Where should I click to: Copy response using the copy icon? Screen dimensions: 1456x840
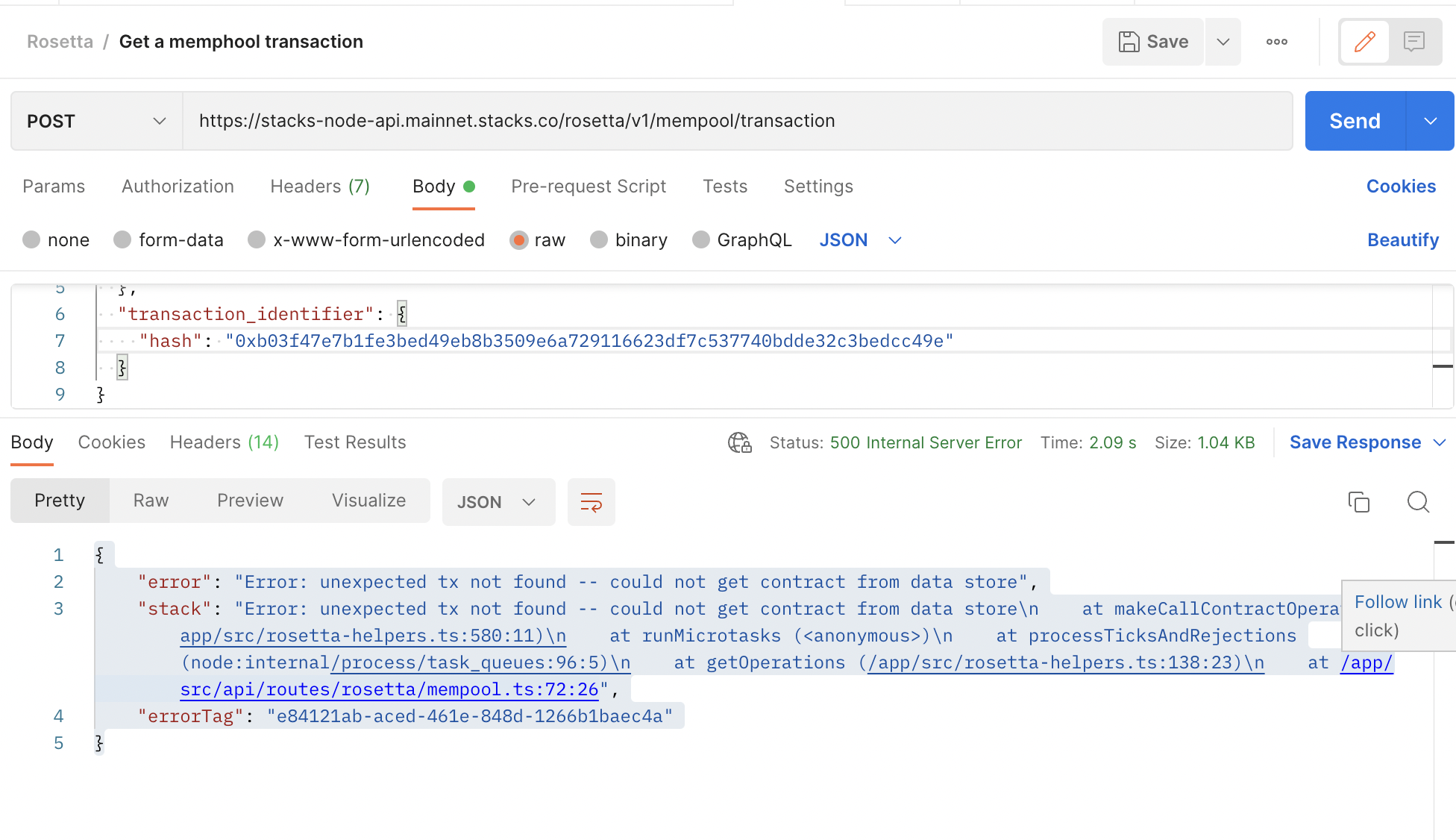click(1358, 502)
